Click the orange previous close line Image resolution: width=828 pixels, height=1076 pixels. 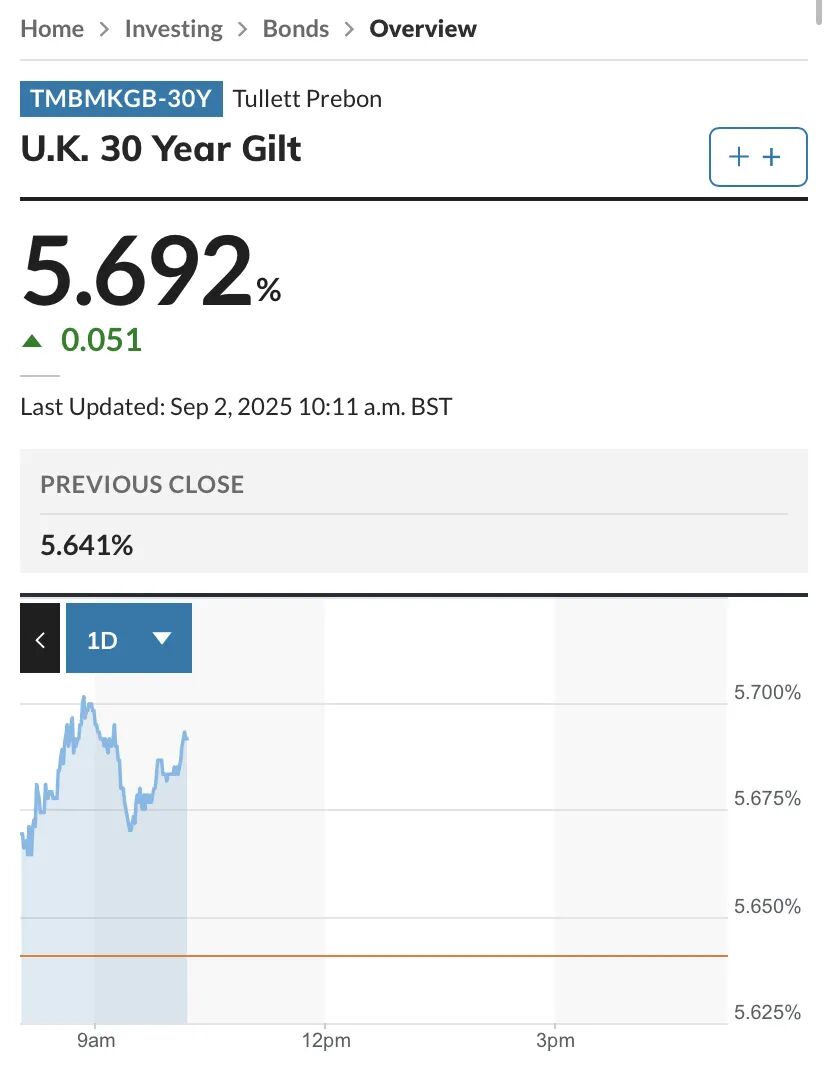pyautogui.click(x=450, y=956)
